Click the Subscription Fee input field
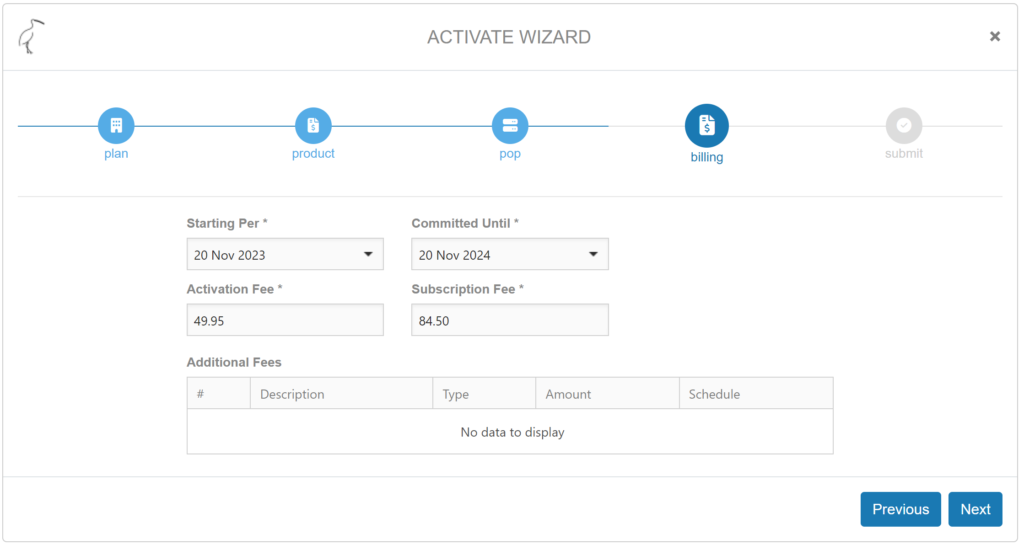The width and height of the screenshot is (1024, 555). click(510, 321)
